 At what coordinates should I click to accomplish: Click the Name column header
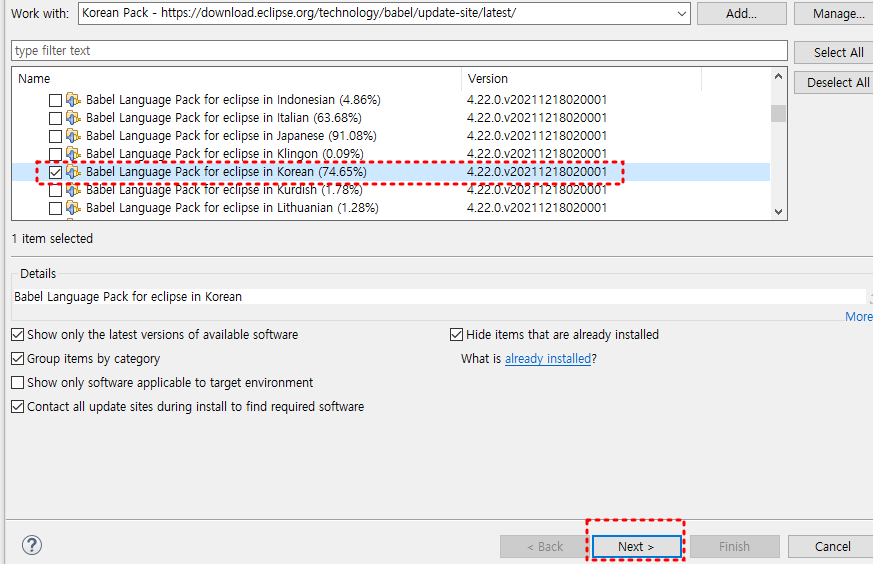[237, 79]
